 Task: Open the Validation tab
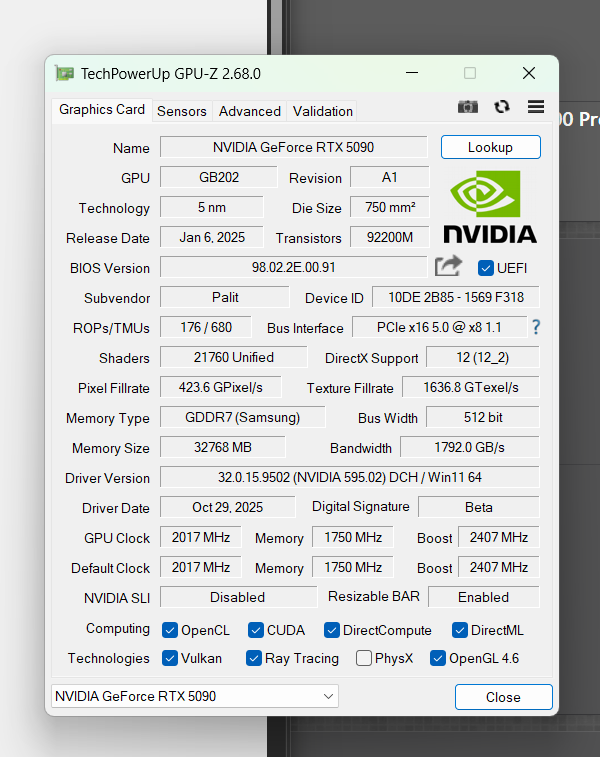[323, 111]
